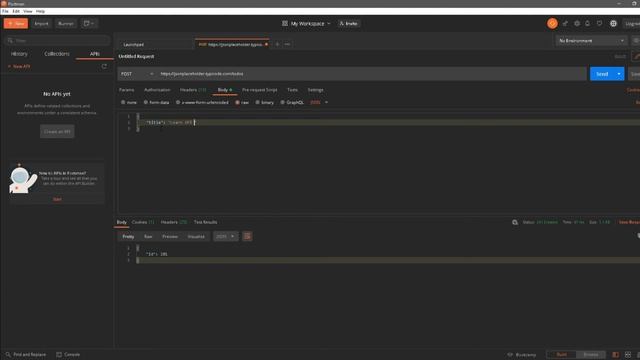Click the Create an API button
The height and width of the screenshot is (360, 640).
pos(57,131)
